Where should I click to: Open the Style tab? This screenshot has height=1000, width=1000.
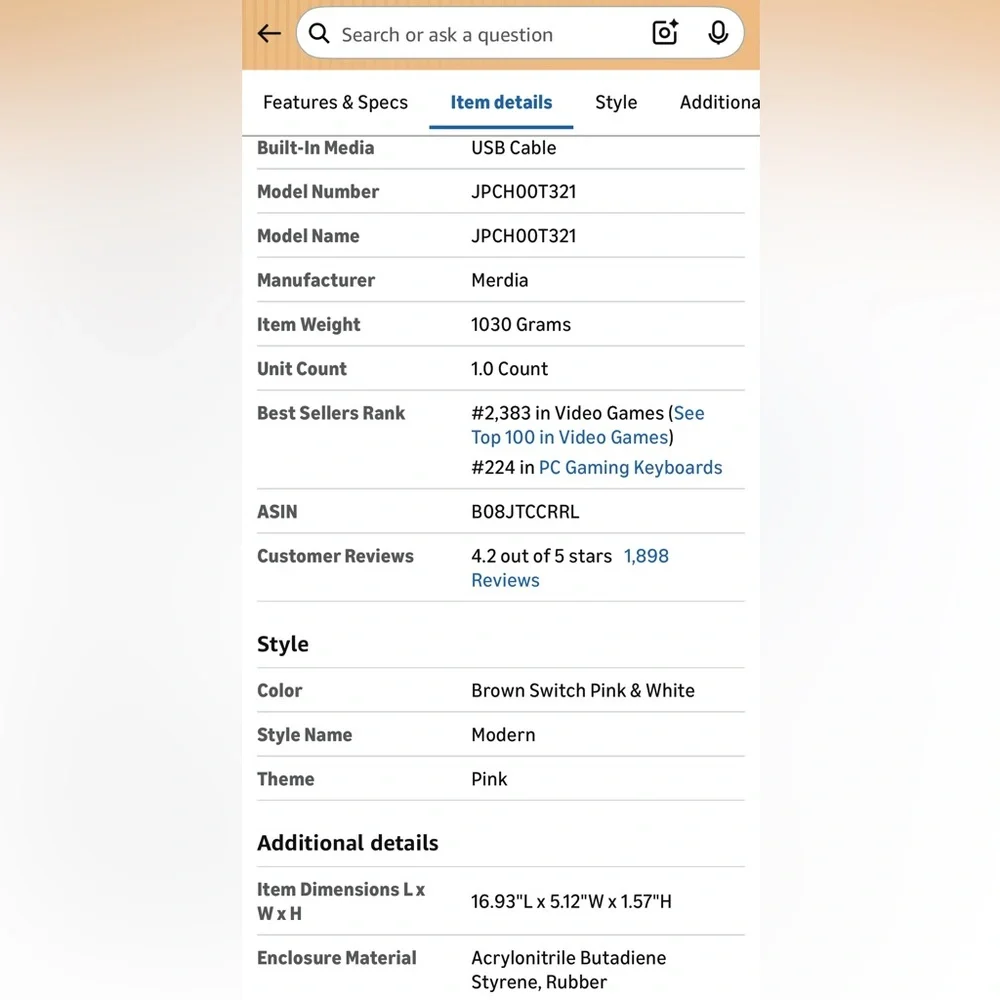pyautogui.click(x=616, y=102)
